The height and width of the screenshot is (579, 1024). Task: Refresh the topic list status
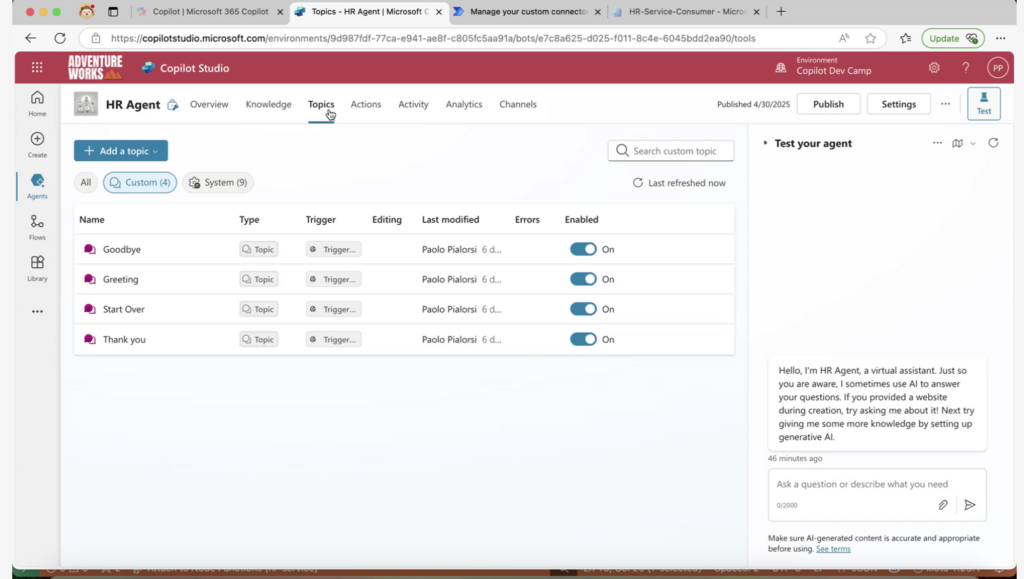pyautogui.click(x=679, y=183)
